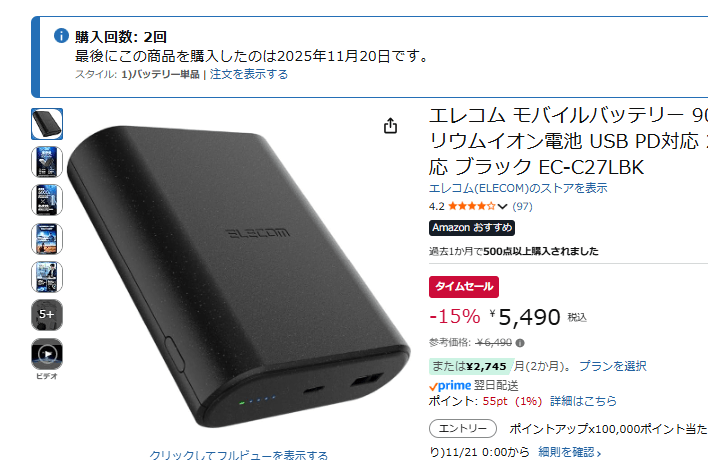The width and height of the screenshot is (708, 460).
Task: Open 細則を確認 link
Action: (x=570, y=452)
